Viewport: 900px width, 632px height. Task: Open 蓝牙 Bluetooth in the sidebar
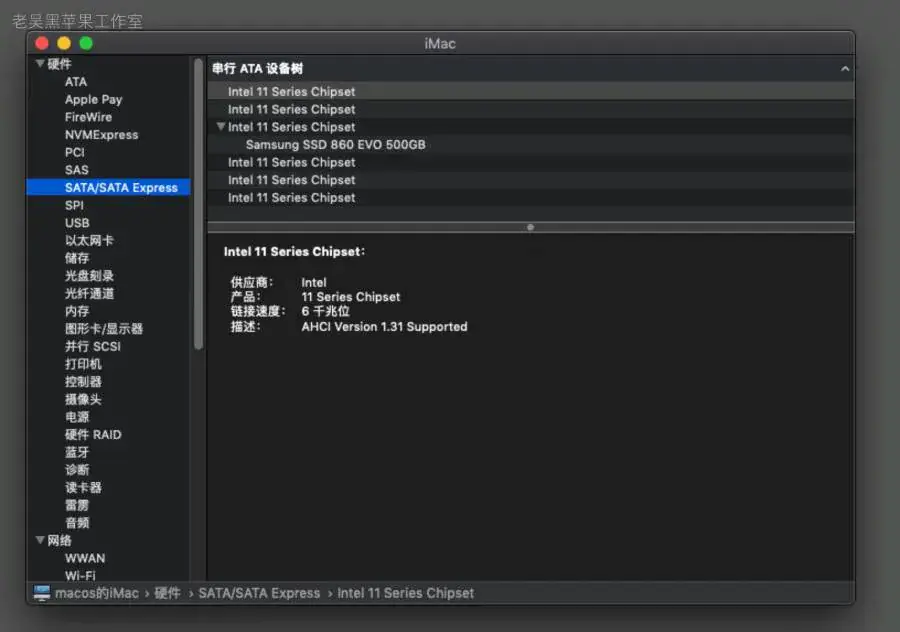tap(77, 452)
